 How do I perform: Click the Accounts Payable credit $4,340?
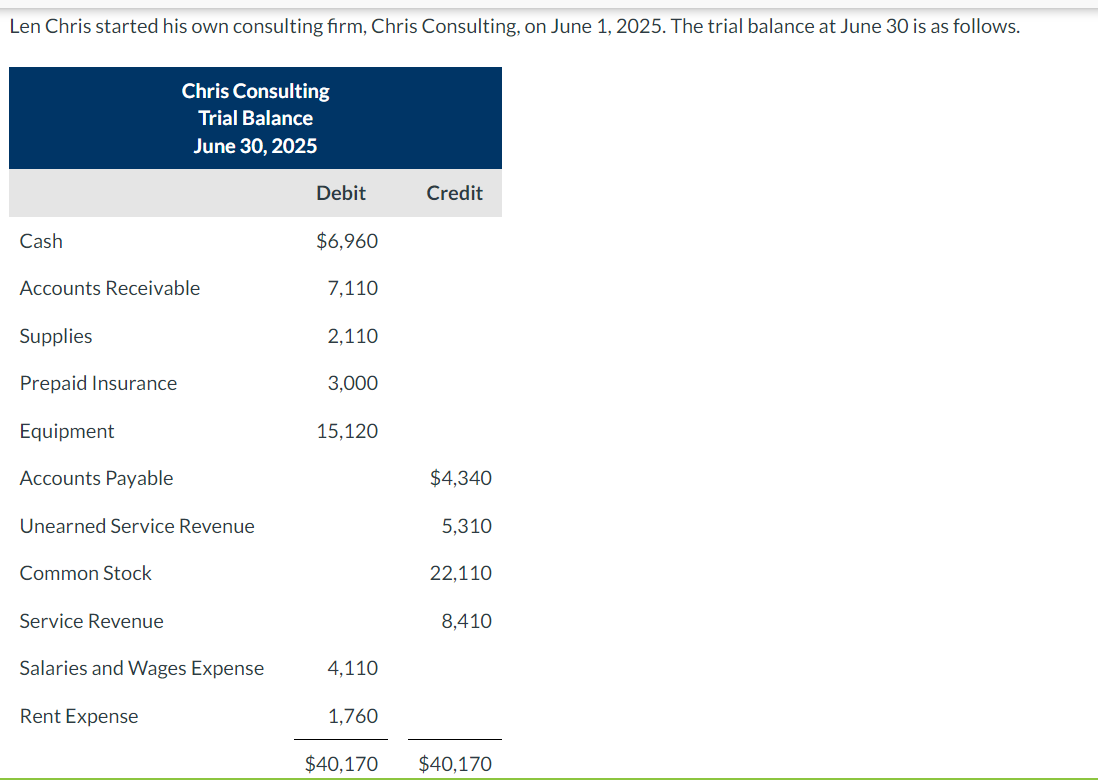461,478
